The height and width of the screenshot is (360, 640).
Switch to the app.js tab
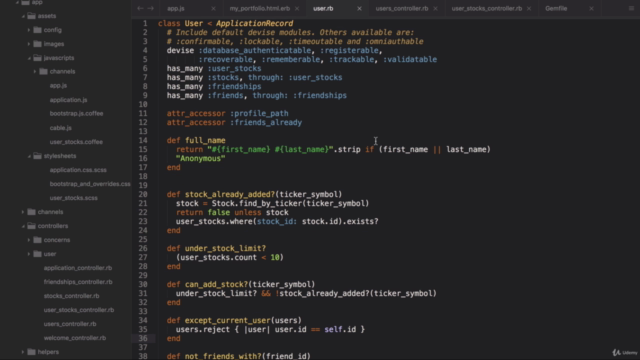pos(176,9)
